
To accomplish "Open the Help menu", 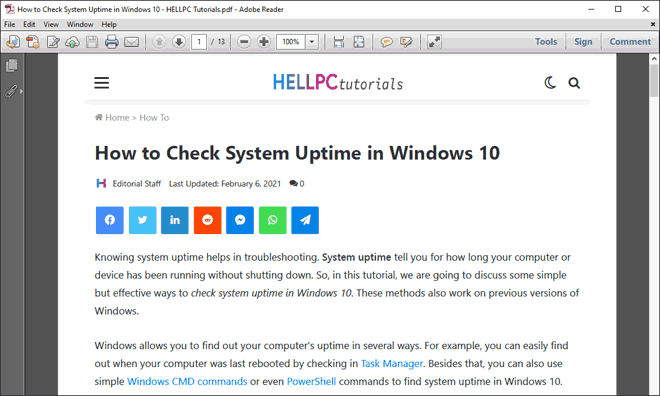I will pos(109,24).
